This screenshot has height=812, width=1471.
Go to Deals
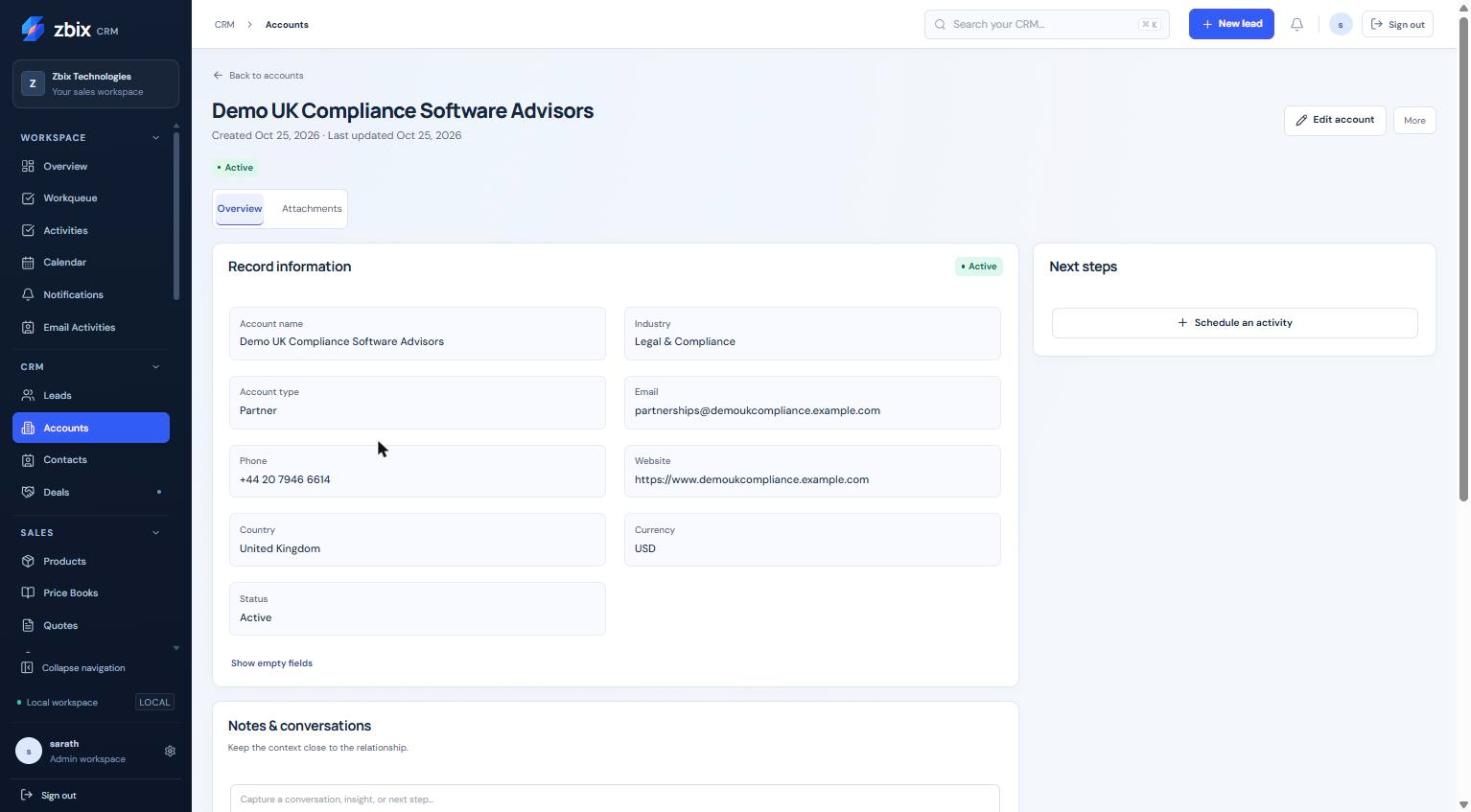point(91,492)
